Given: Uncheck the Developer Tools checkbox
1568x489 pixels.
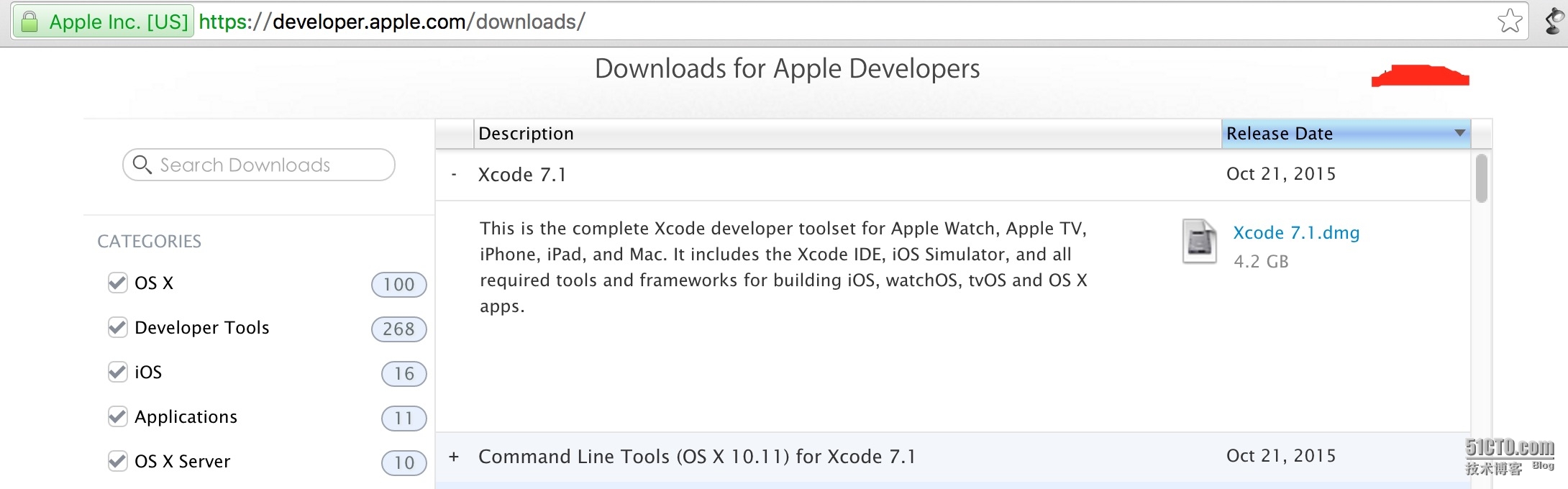Looking at the screenshot, I should (x=117, y=327).
